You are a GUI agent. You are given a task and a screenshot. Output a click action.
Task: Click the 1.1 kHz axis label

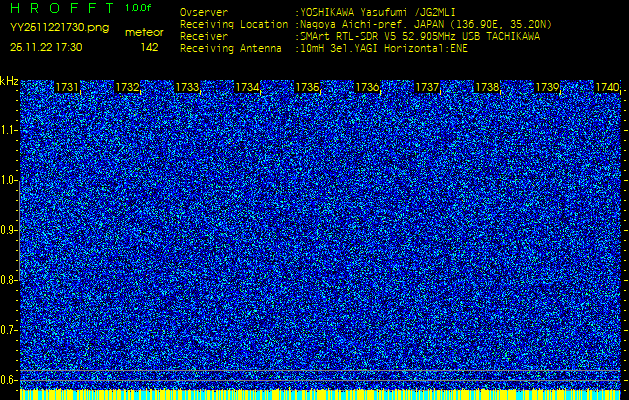[x=9, y=130]
